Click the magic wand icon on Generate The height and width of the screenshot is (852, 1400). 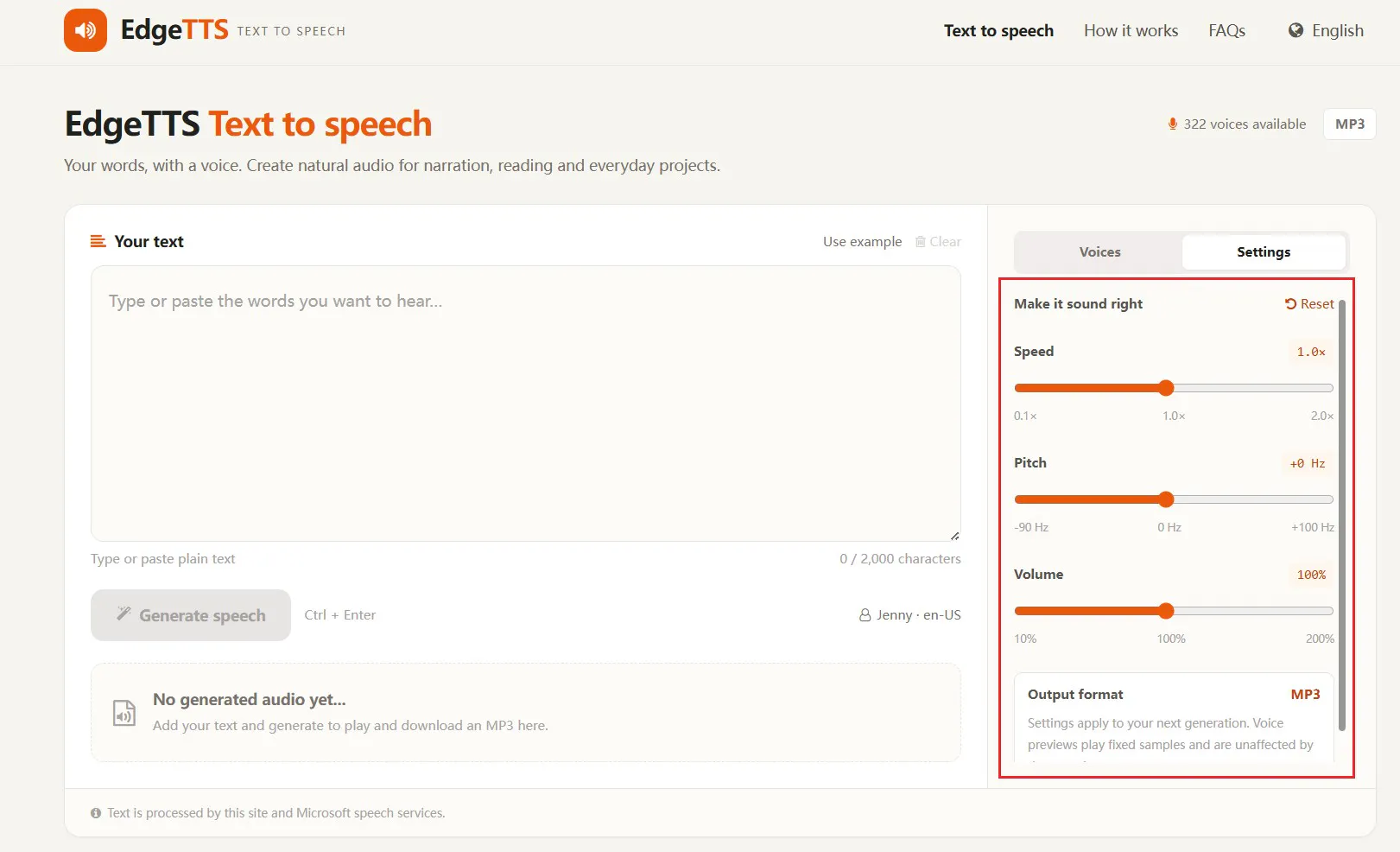tap(124, 614)
